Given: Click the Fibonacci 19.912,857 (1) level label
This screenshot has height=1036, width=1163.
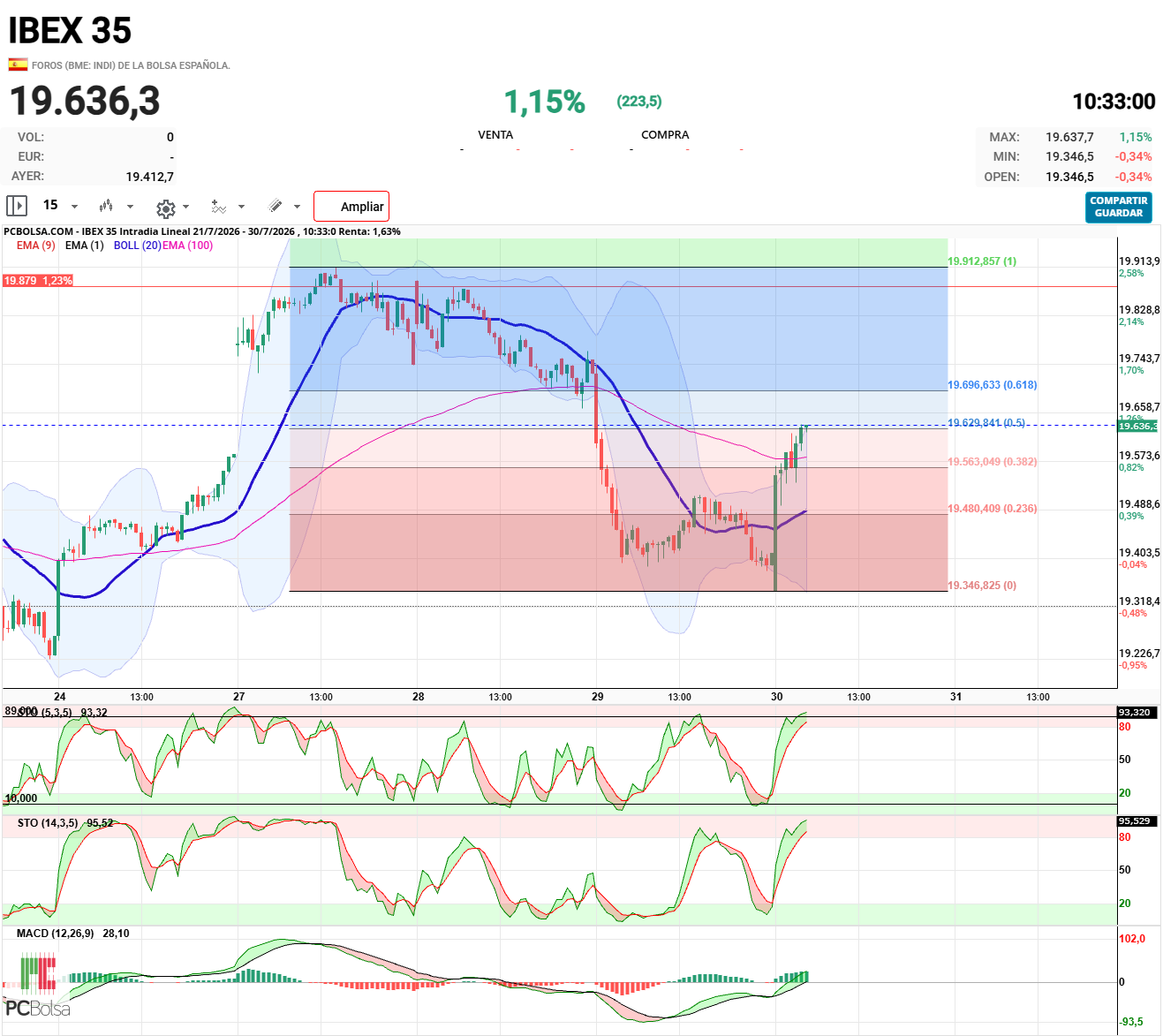Looking at the screenshot, I should (x=982, y=261).
